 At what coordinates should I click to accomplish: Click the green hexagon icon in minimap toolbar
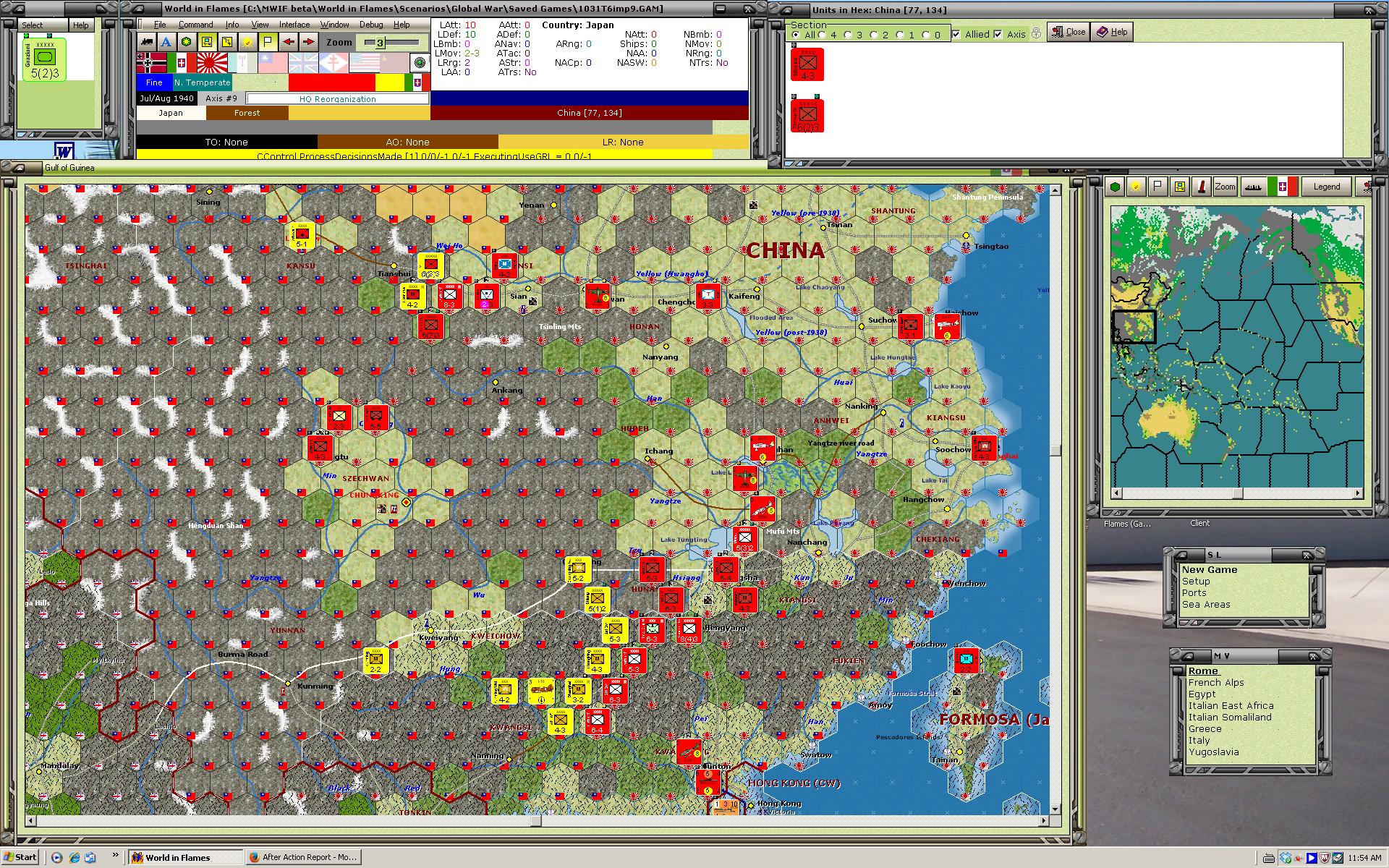(1115, 187)
